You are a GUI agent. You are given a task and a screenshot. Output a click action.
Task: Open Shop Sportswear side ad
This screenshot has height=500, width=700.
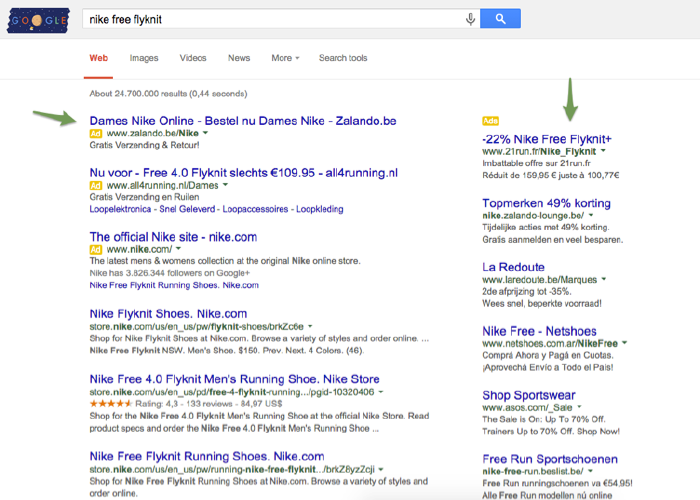(529, 396)
